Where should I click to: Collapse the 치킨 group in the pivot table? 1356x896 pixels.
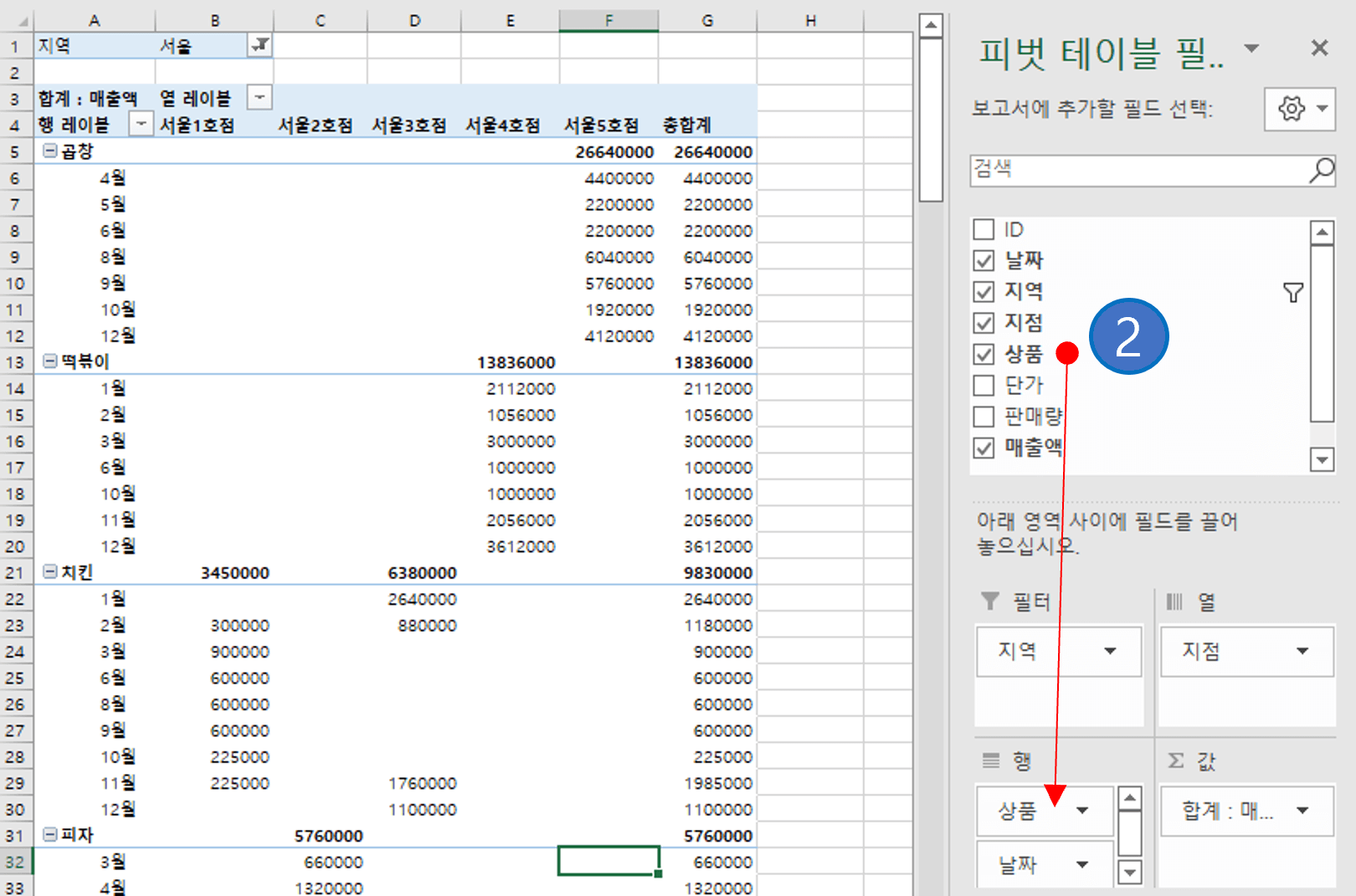click(x=49, y=572)
